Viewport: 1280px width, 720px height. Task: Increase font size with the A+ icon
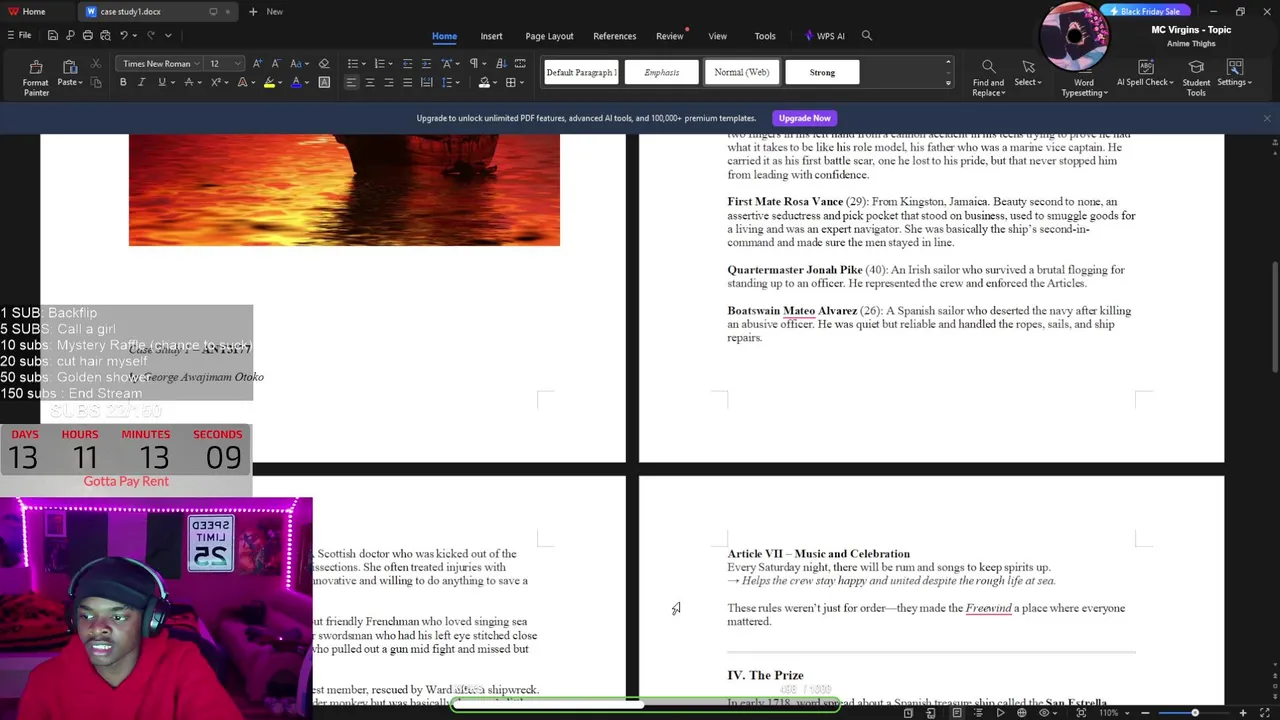(258, 64)
